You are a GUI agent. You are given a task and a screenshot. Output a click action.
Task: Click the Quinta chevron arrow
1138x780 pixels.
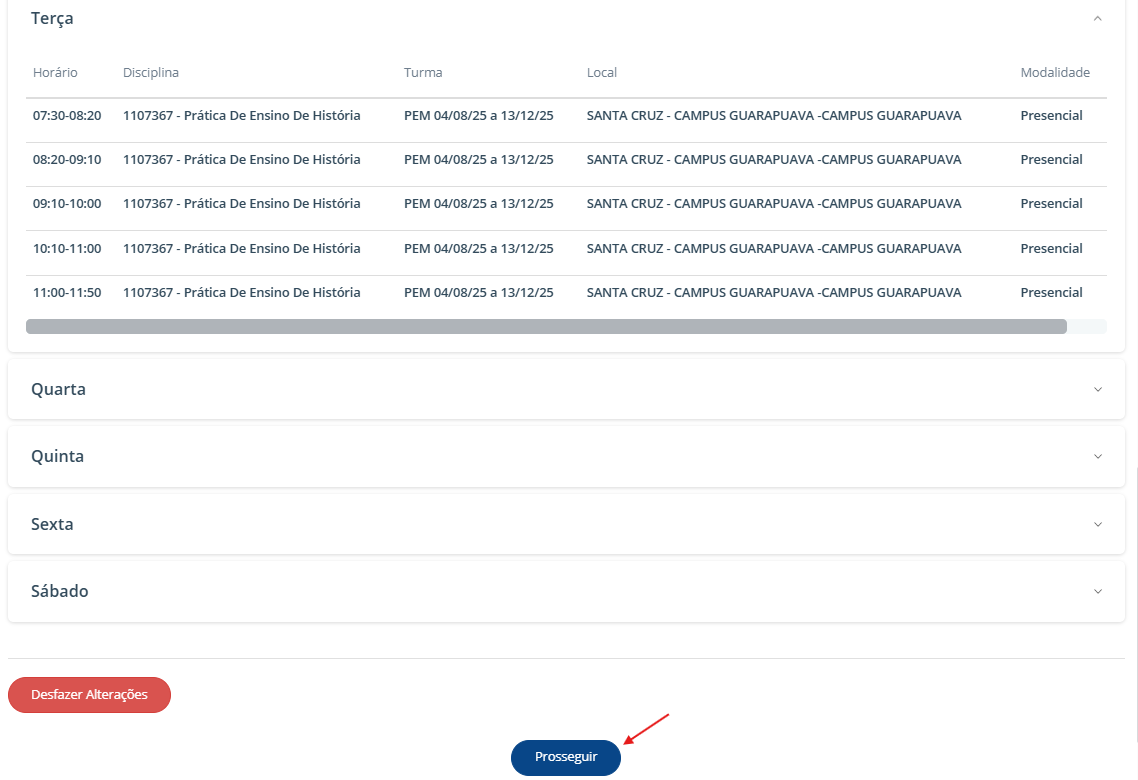click(1097, 456)
